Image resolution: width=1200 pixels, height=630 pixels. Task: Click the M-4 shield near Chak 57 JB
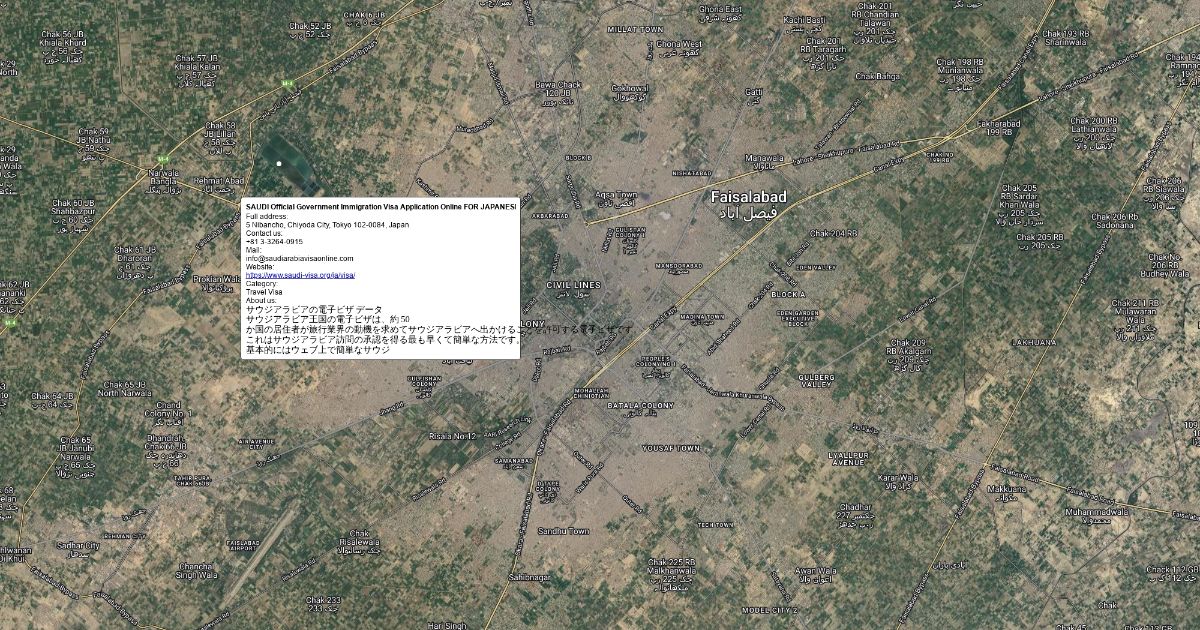pyautogui.click(x=288, y=84)
